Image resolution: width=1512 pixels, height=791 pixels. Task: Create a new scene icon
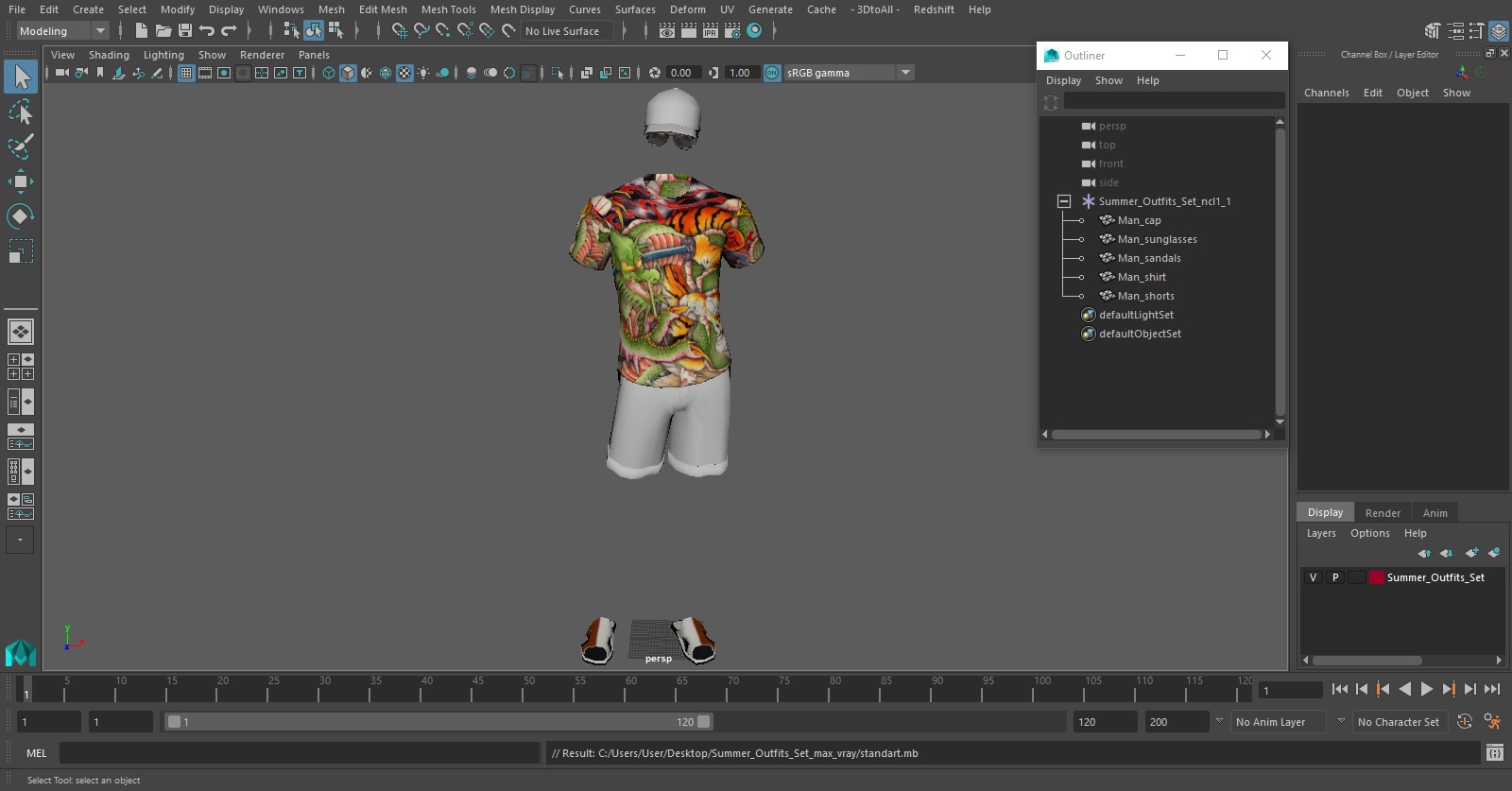point(141,31)
